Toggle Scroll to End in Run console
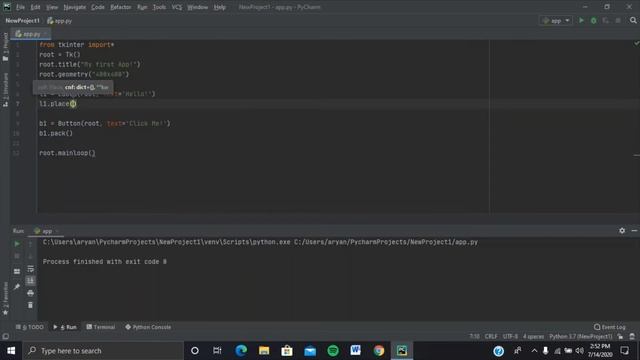 click(30, 280)
